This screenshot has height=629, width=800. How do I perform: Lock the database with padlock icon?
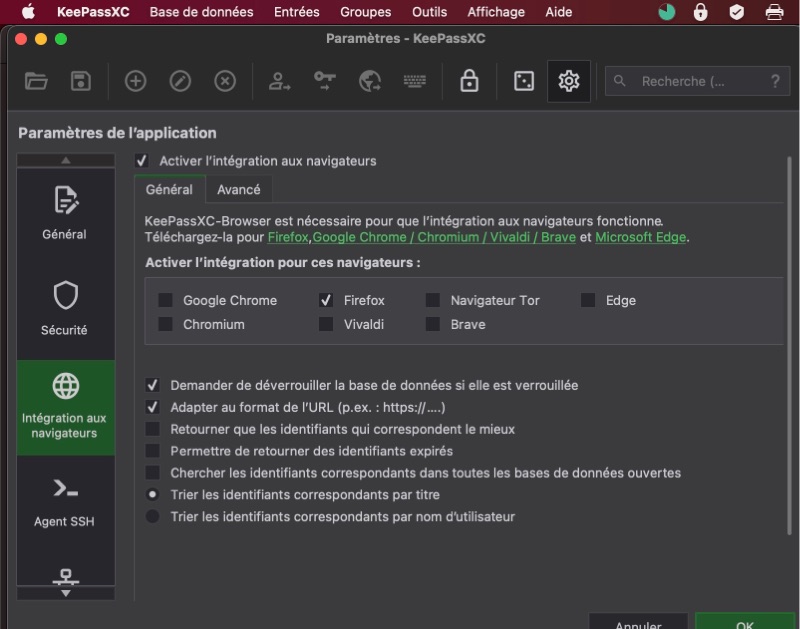(x=469, y=82)
